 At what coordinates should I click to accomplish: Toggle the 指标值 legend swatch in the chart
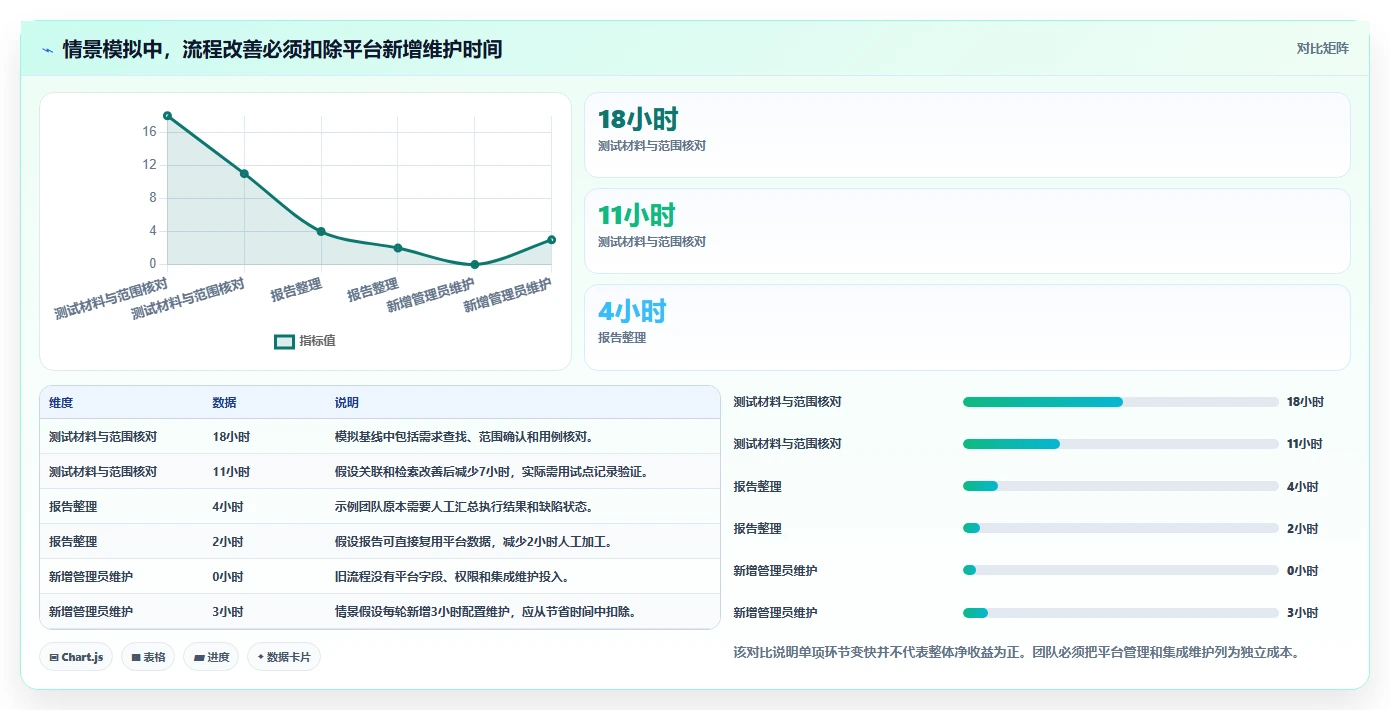pyautogui.click(x=285, y=341)
